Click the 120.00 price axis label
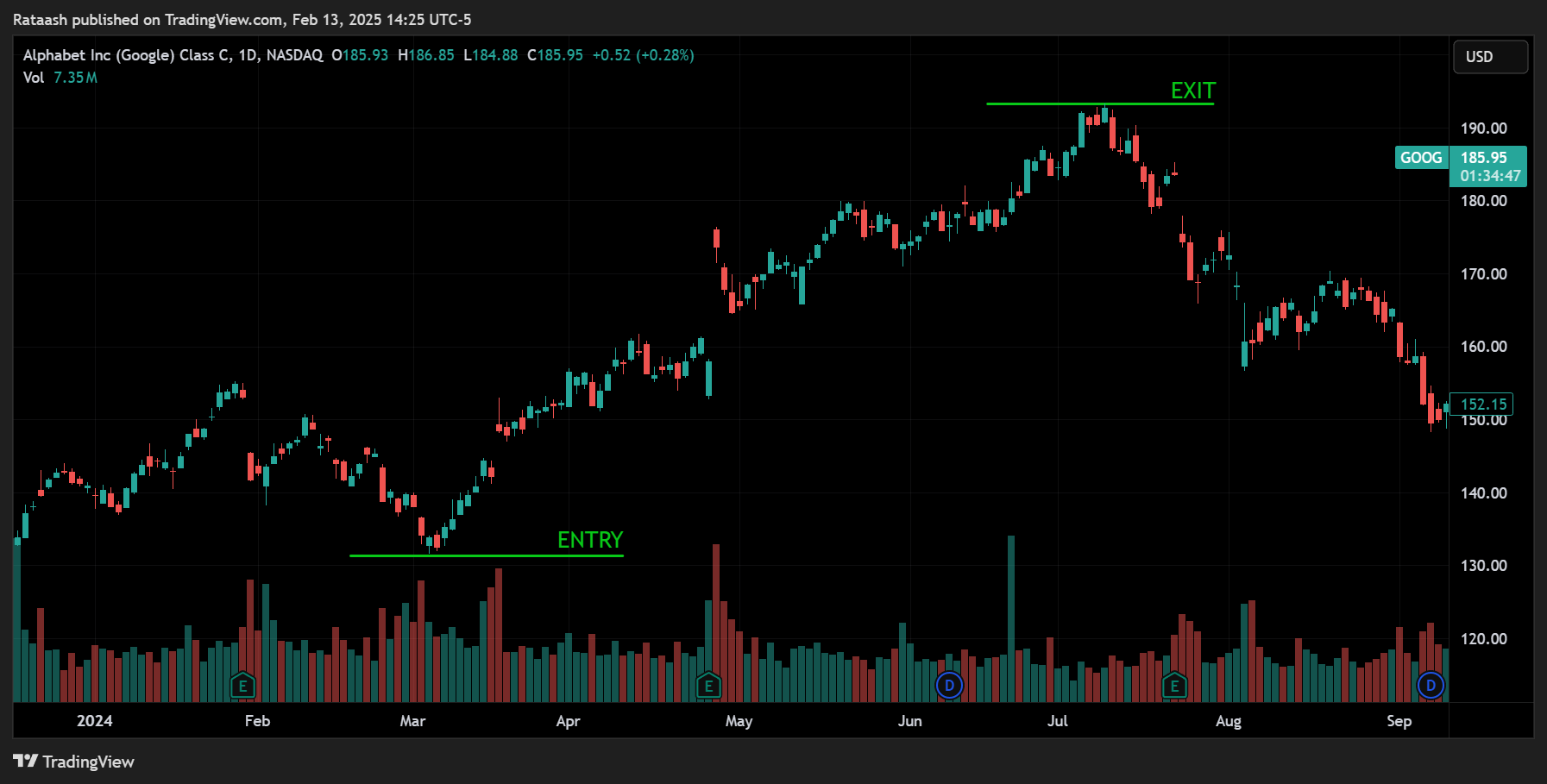1547x784 pixels. [1484, 639]
